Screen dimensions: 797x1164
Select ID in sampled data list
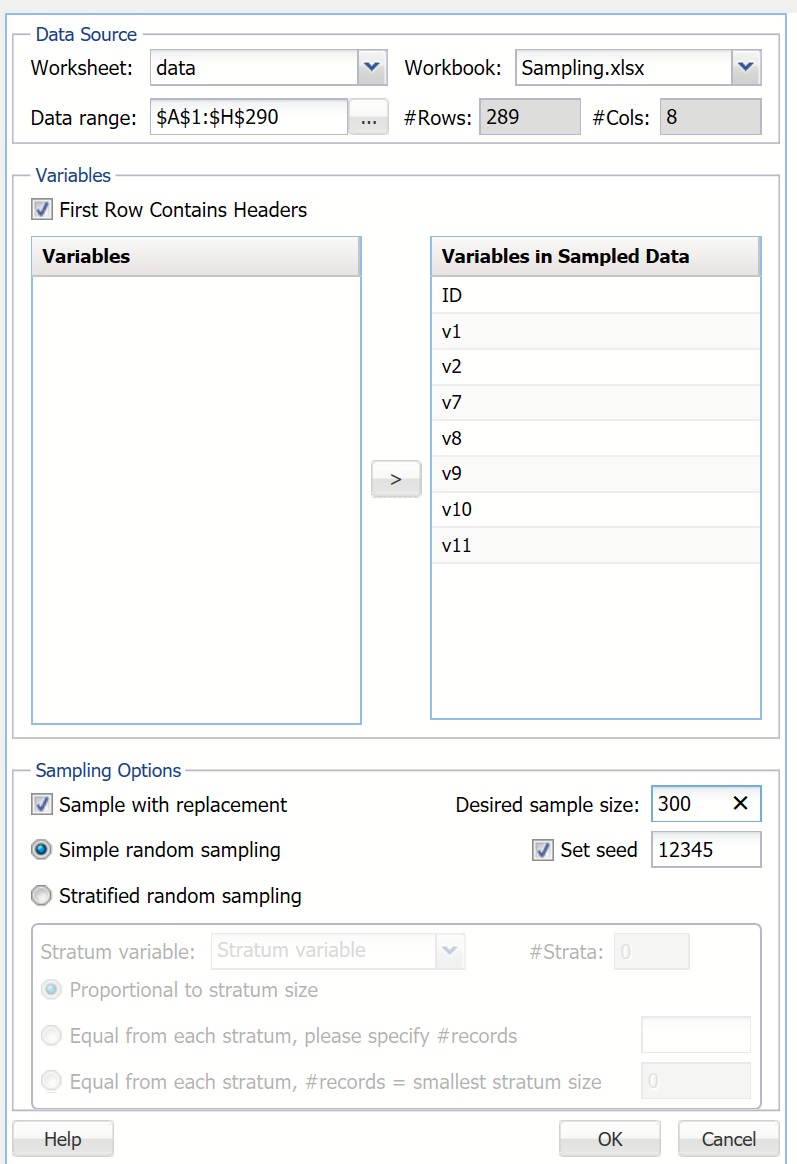click(595, 296)
